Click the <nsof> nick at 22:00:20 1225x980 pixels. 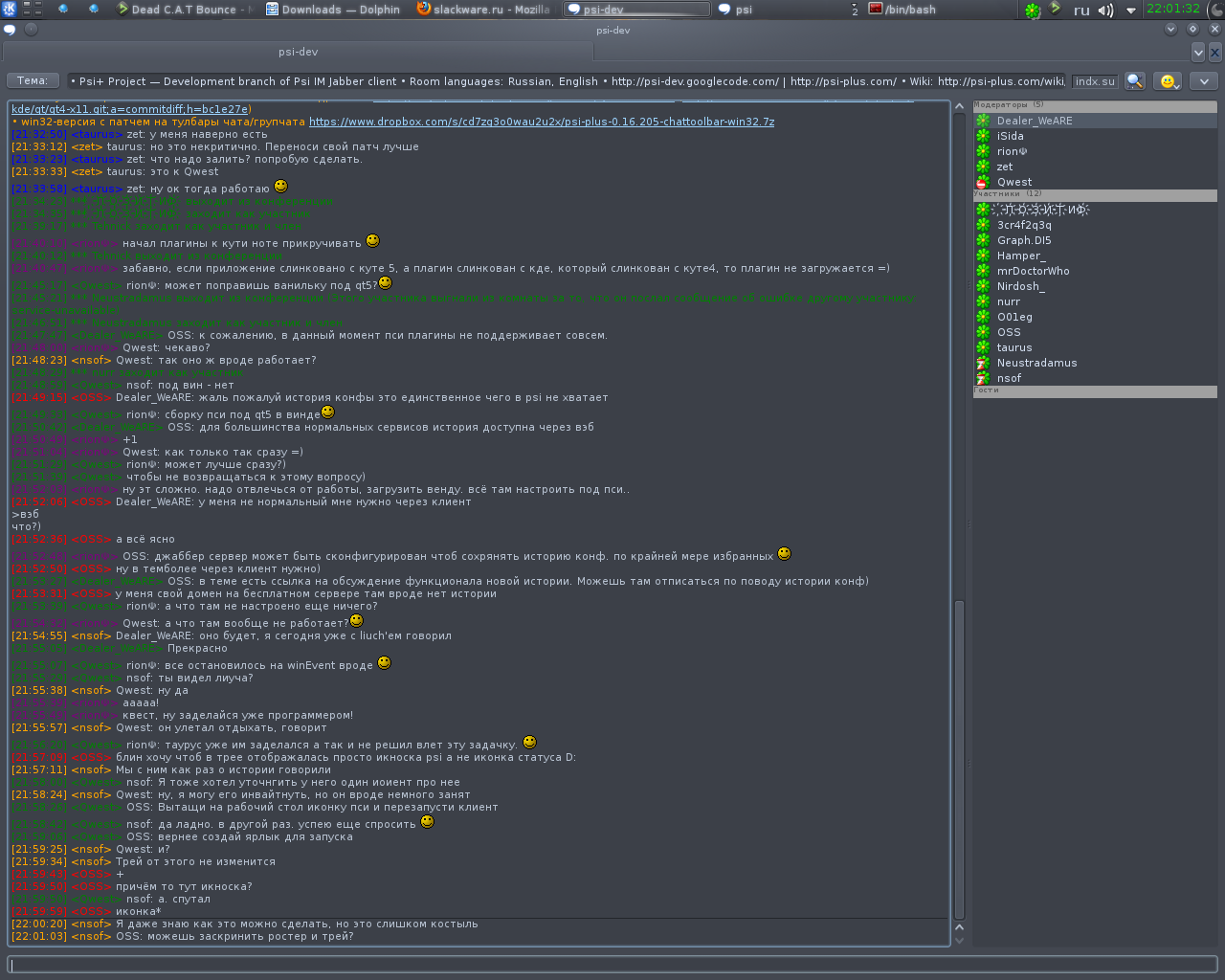[91, 924]
